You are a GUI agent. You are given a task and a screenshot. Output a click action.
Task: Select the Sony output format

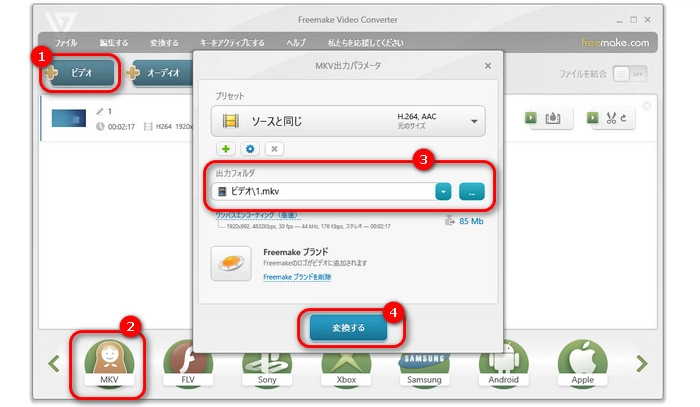pos(267,369)
